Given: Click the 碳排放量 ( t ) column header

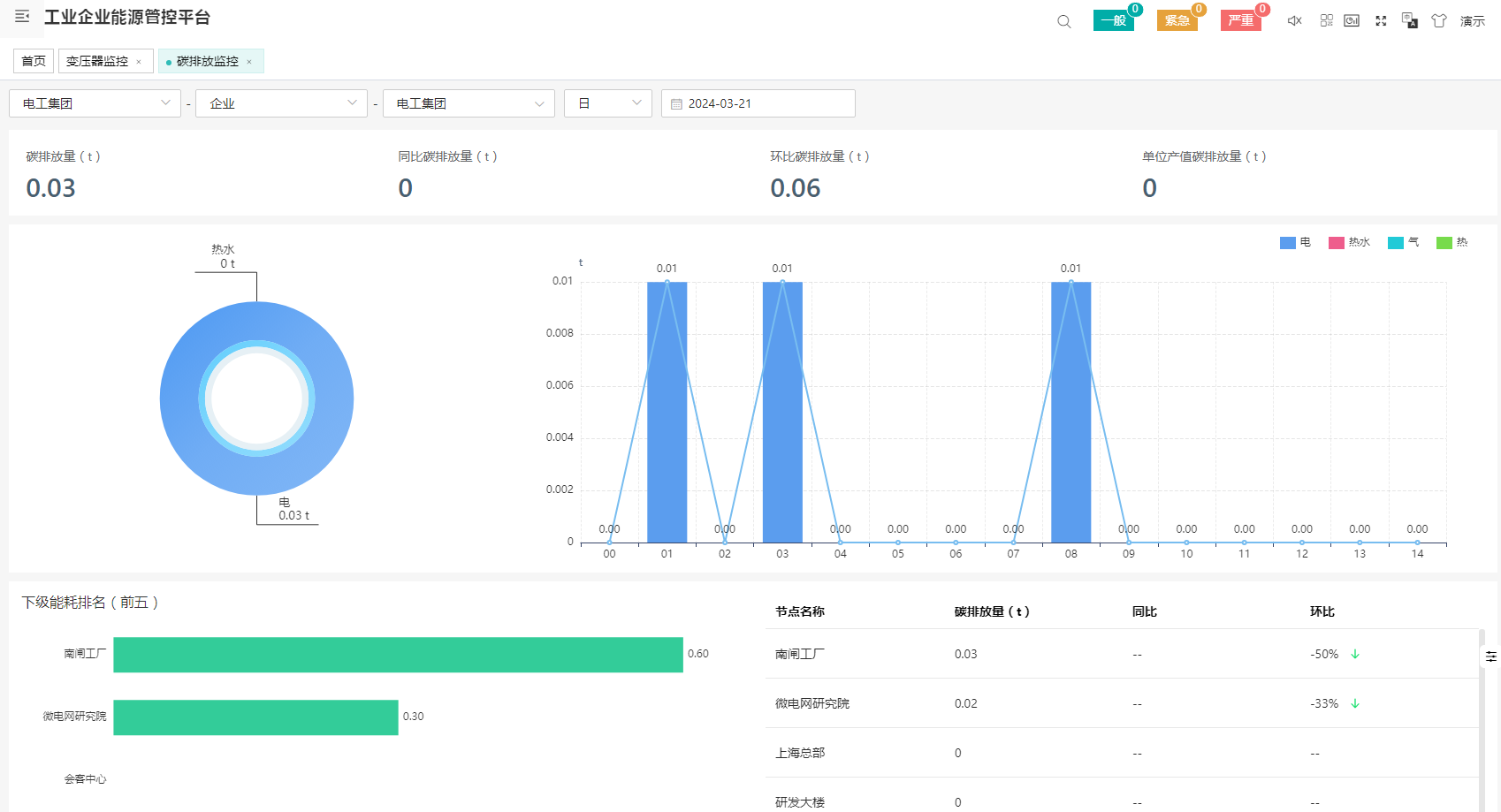Looking at the screenshot, I should 992,611.
